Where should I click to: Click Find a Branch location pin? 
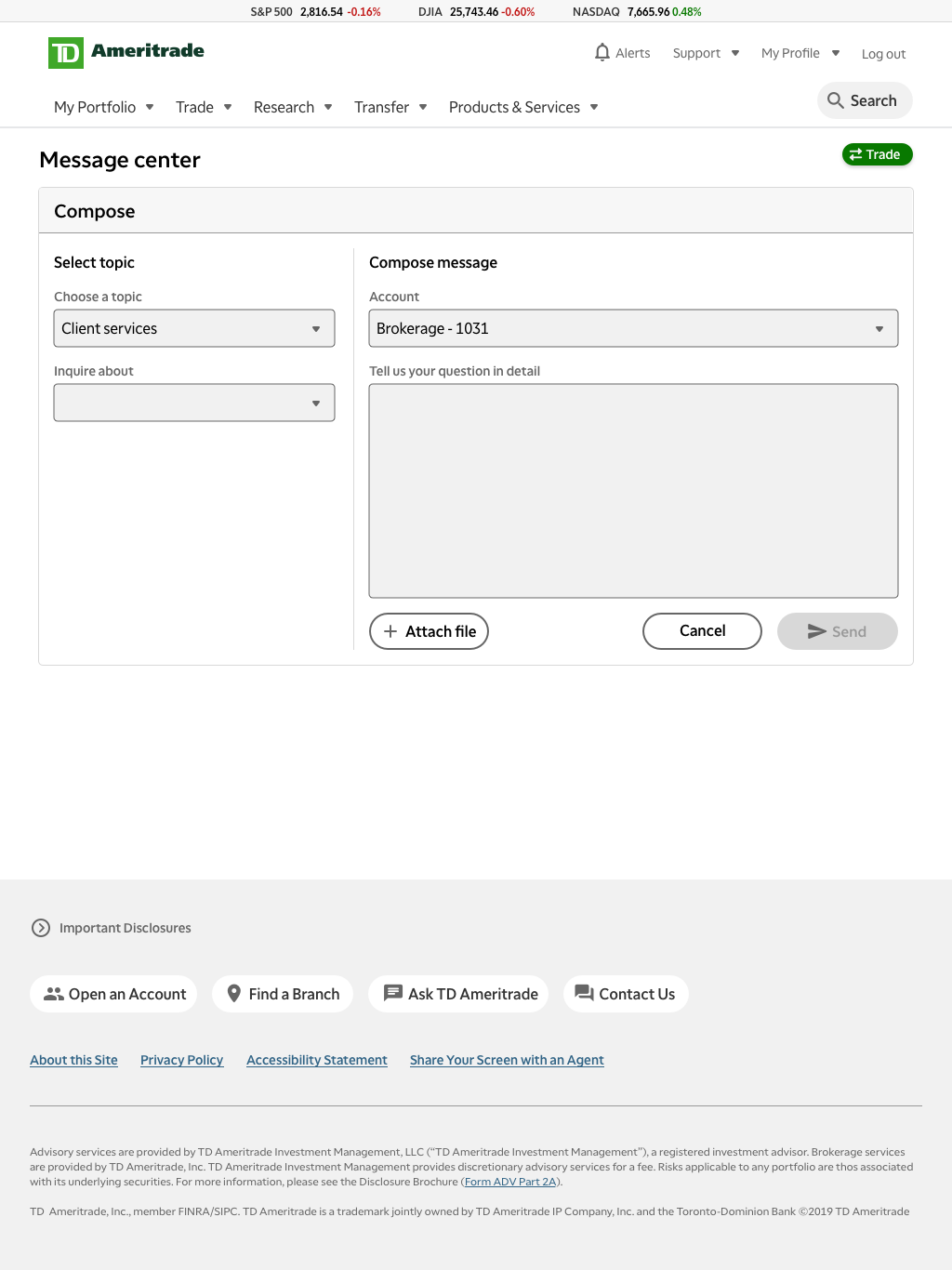pos(234,994)
